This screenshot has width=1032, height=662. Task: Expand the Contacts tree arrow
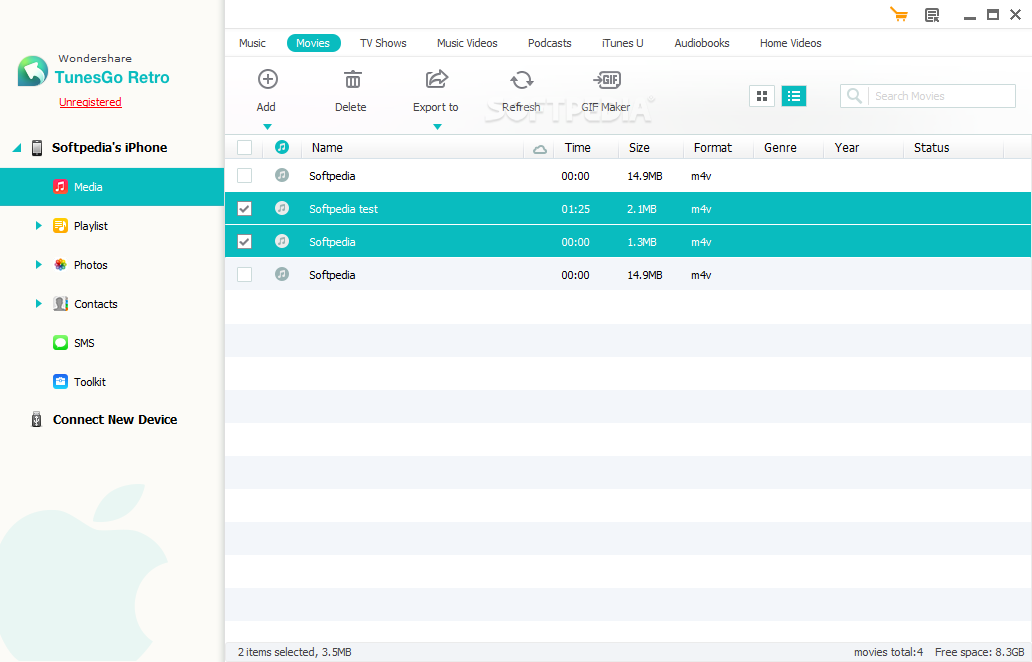click(x=38, y=303)
